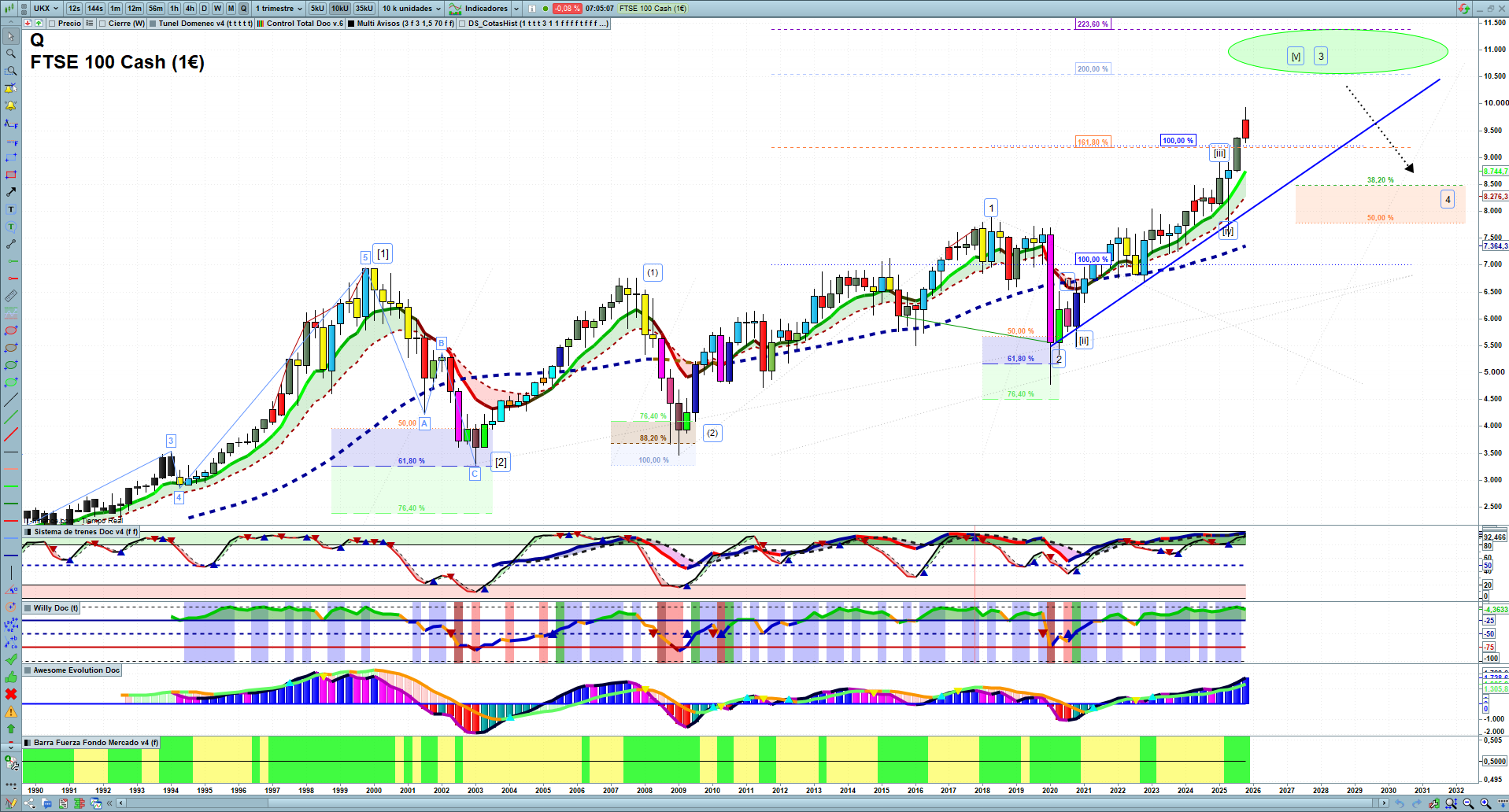Click the green thumbs-up icon
Screen dimensions: 1509x812
pyautogui.click(x=11, y=677)
